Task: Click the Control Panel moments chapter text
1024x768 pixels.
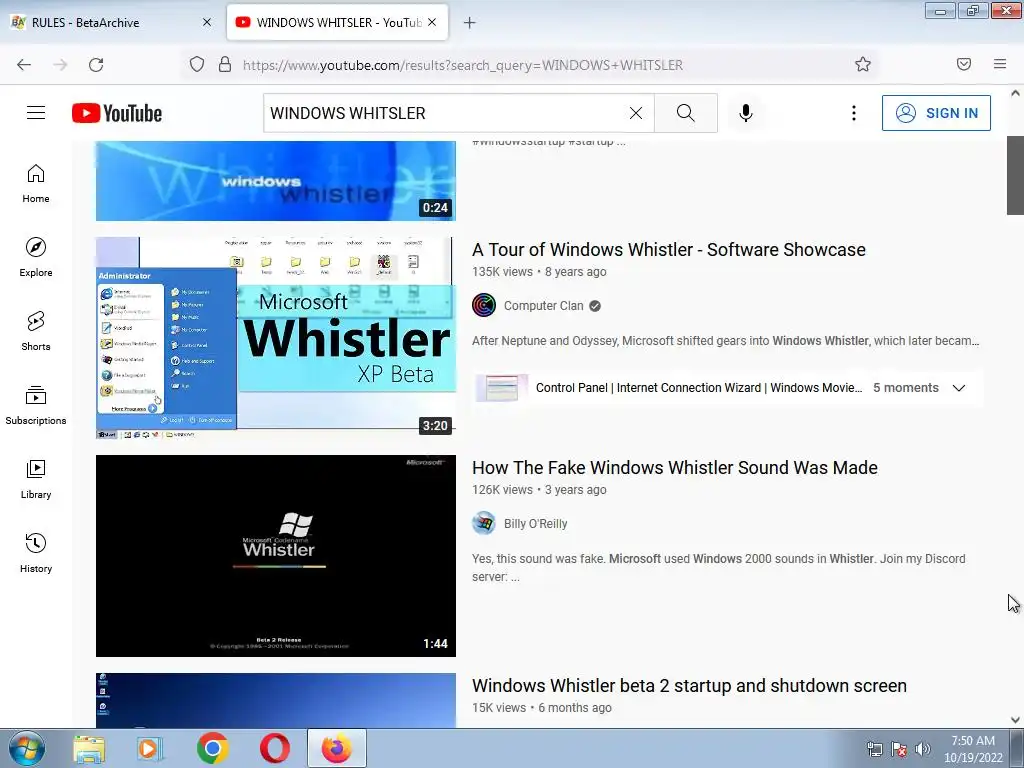Action: pos(699,388)
